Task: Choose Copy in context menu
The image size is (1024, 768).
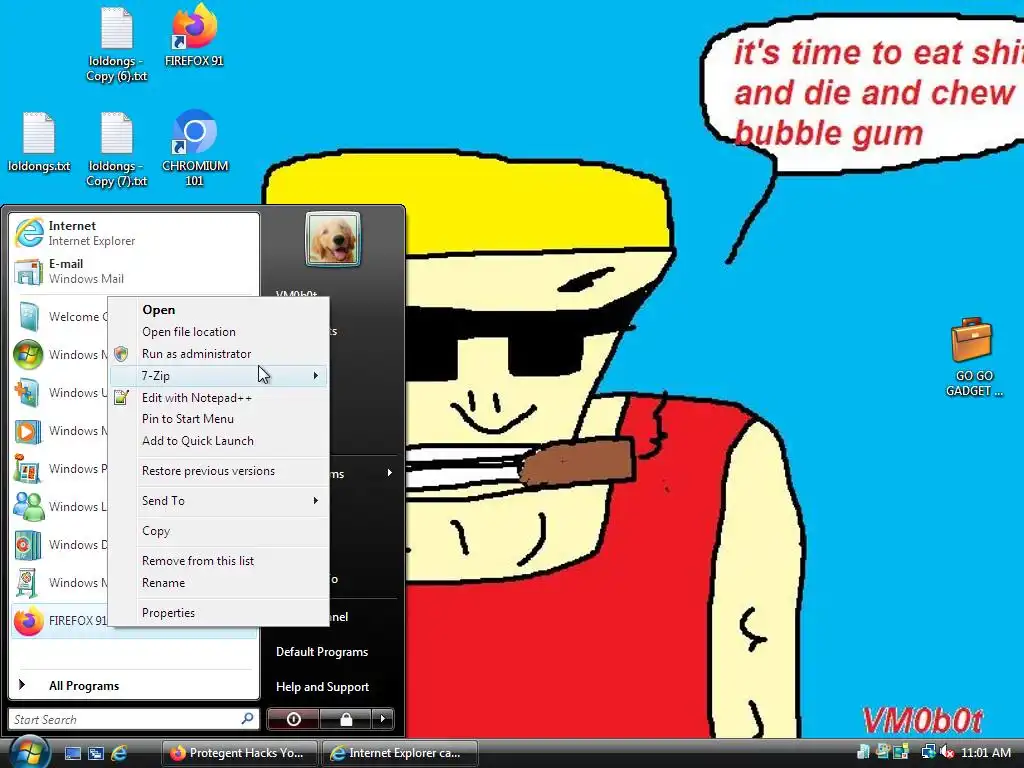Action: pyautogui.click(x=219, y=531)
